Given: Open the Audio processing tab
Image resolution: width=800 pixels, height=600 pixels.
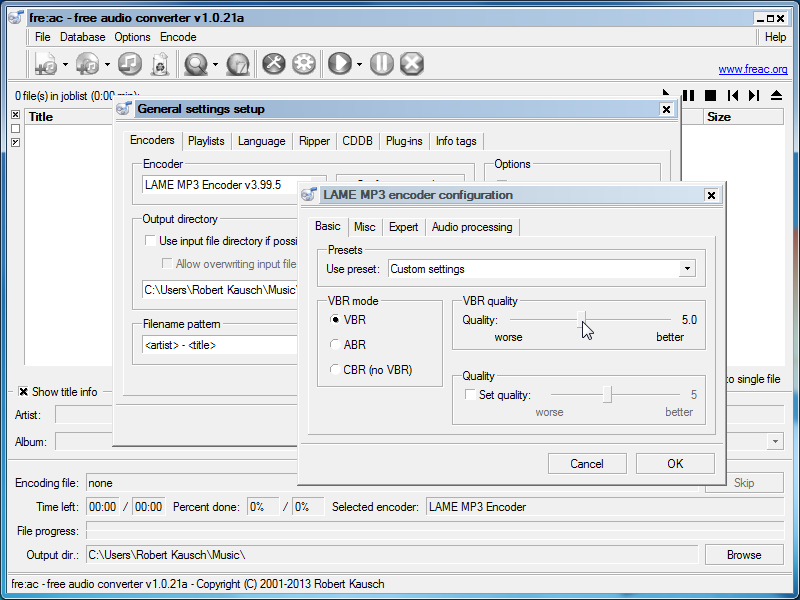Looking at the screenshot, I should pyautogui.click(x=471, y=227).
